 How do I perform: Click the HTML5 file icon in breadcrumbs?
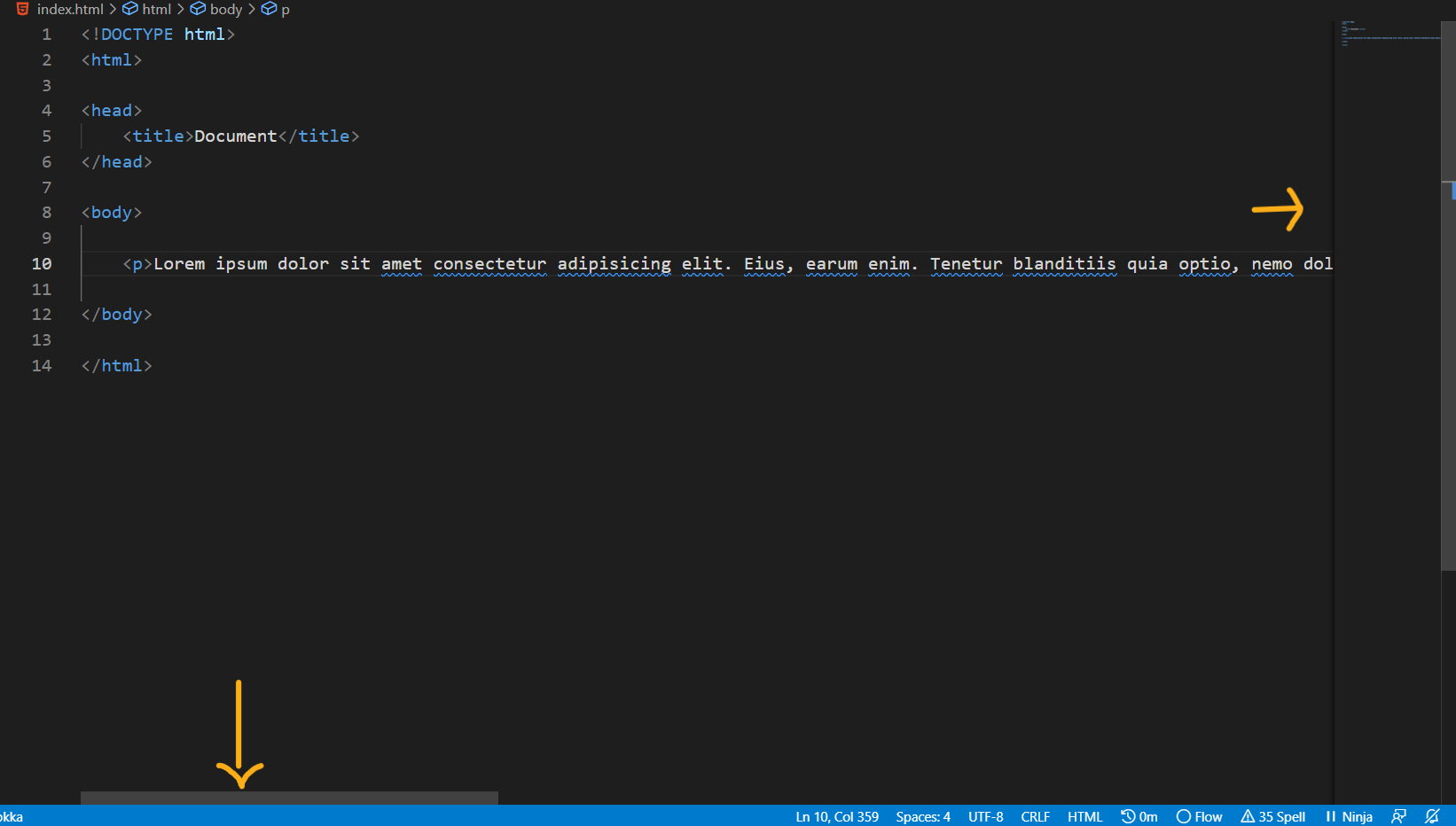(x=23, y=9)
